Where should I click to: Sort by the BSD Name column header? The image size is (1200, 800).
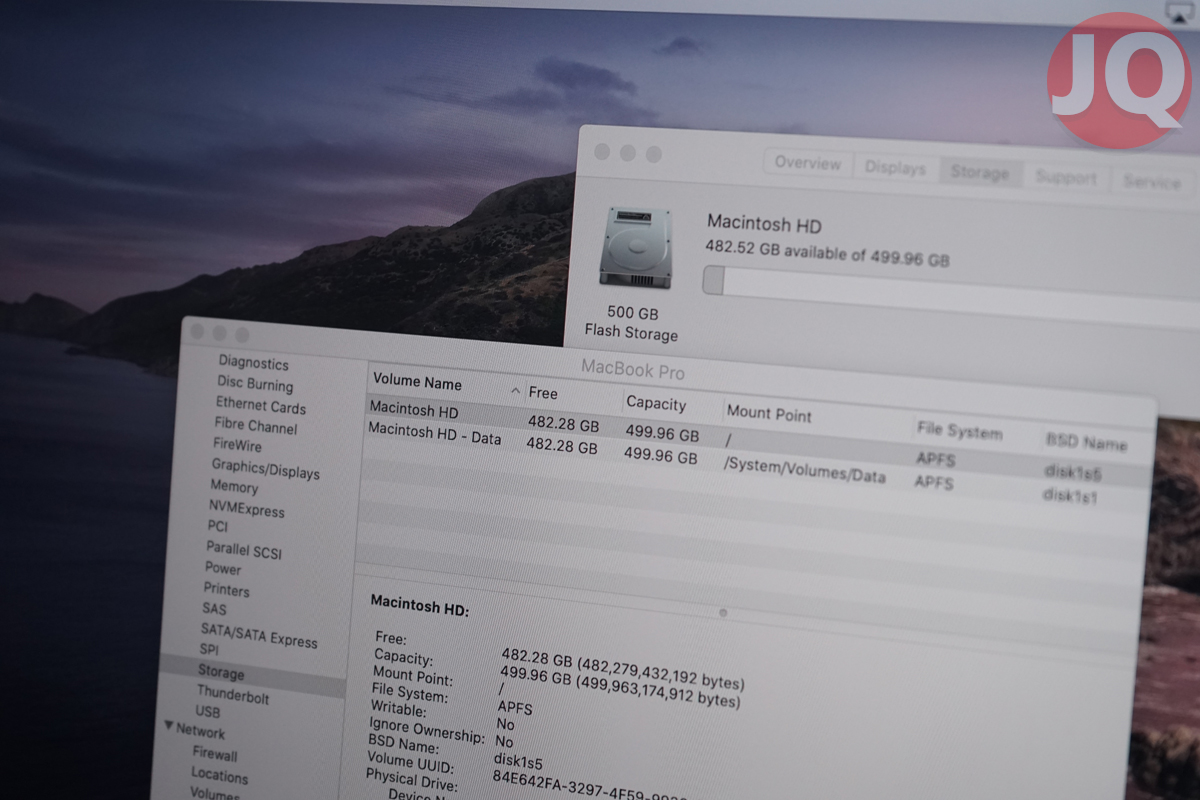[x=1086, y=441]
